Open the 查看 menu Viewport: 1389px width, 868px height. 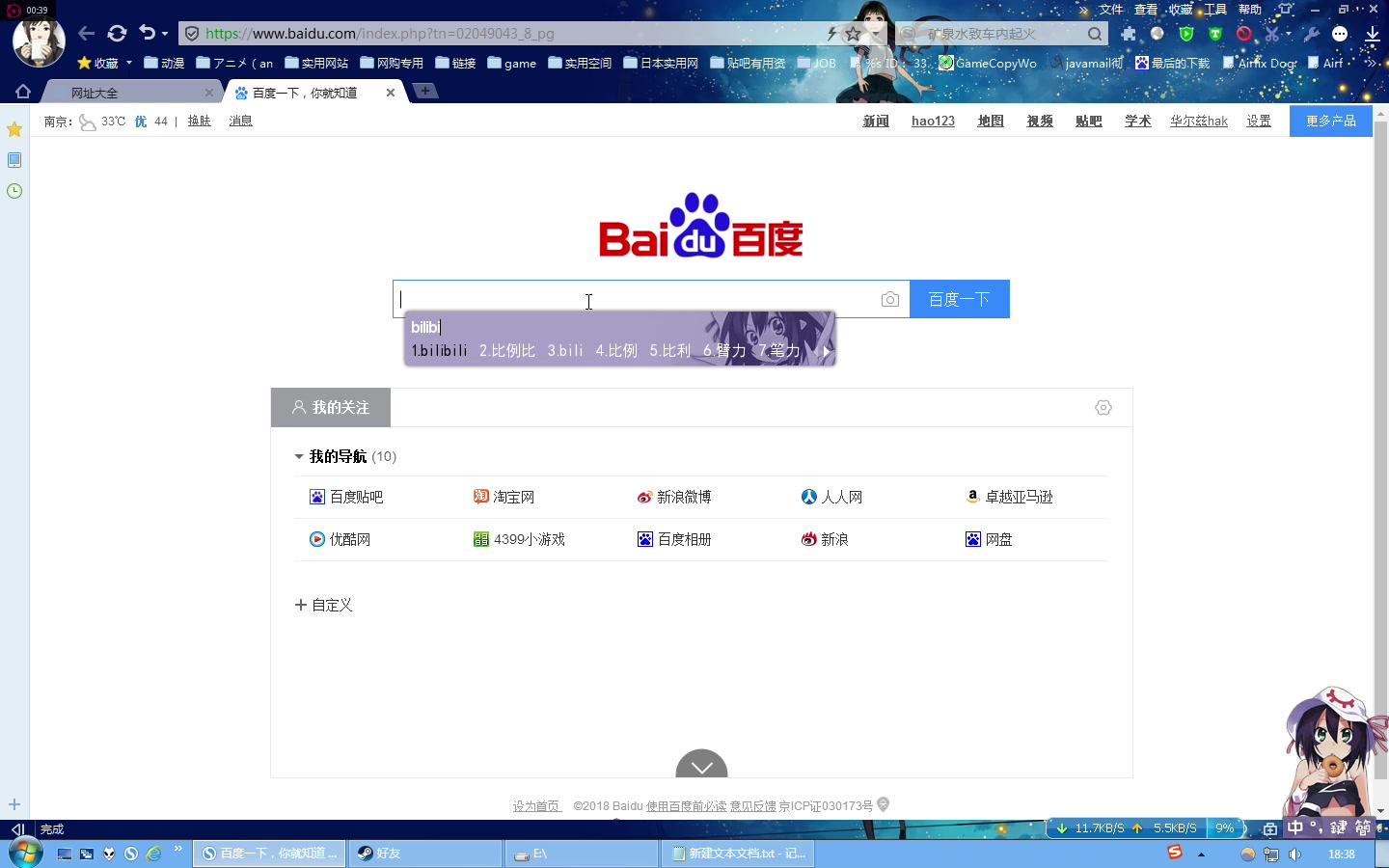[x=1146, y=9]
